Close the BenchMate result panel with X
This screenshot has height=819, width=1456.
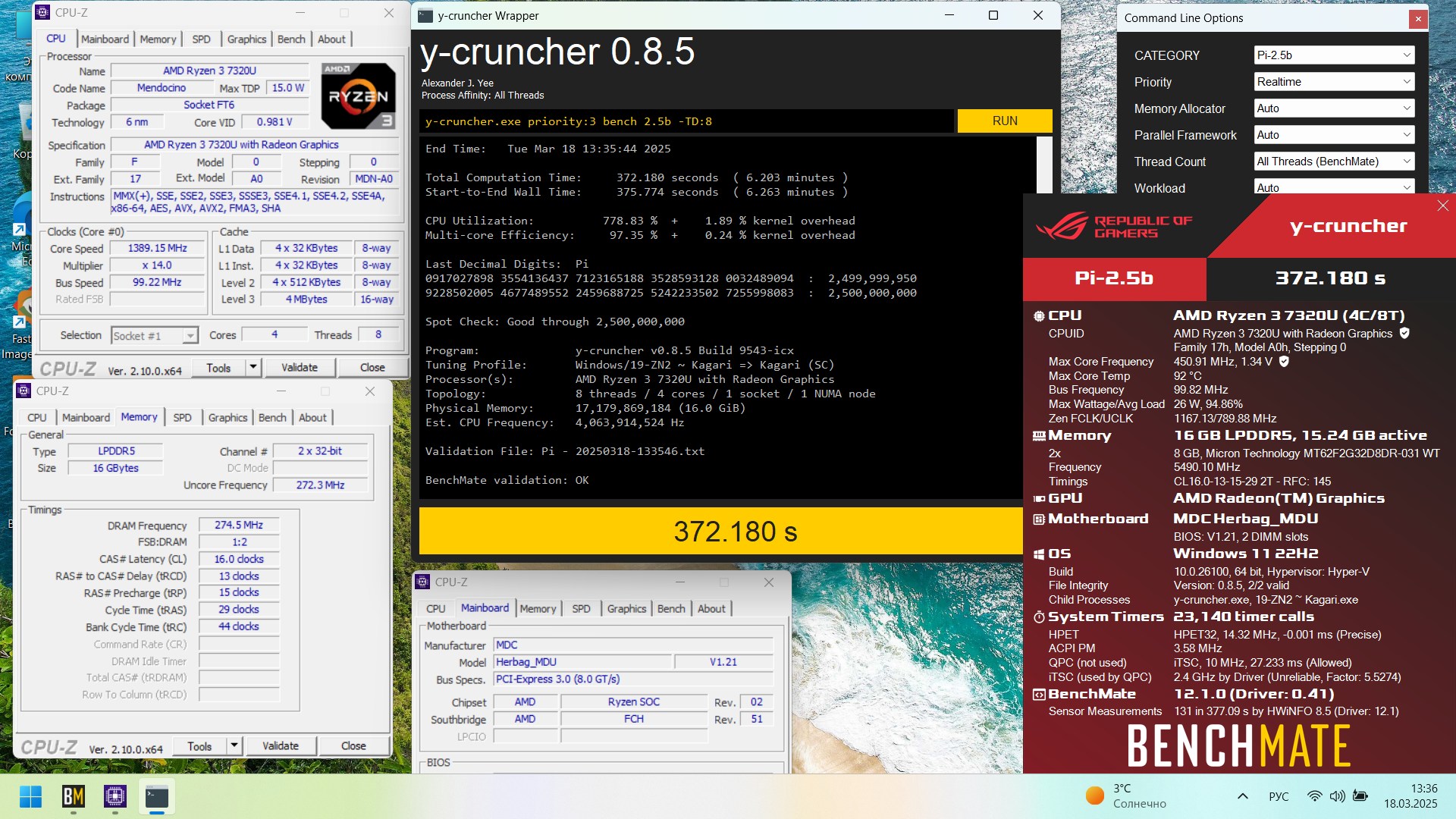[1442, 206]
